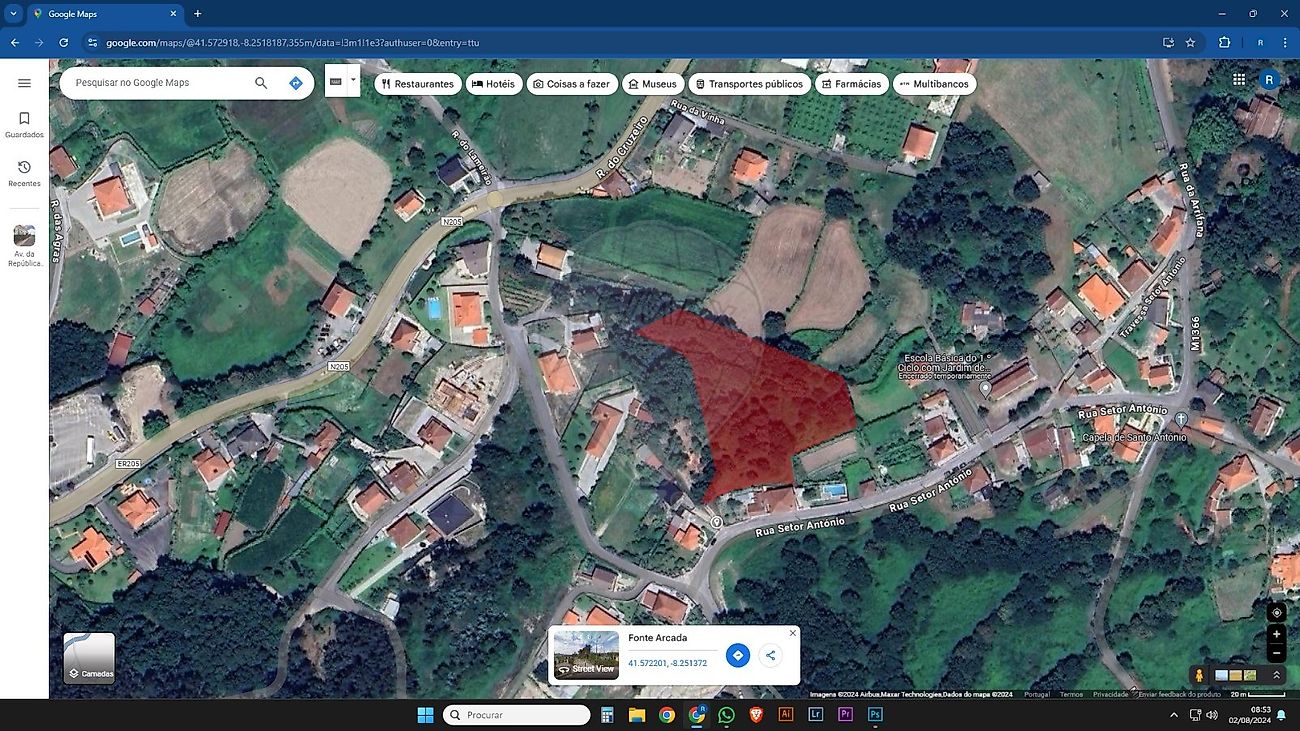Click the dropped pin on Rua Setor António
Image resolution: width=1300 pixels, height=731 pixels.
716,522
